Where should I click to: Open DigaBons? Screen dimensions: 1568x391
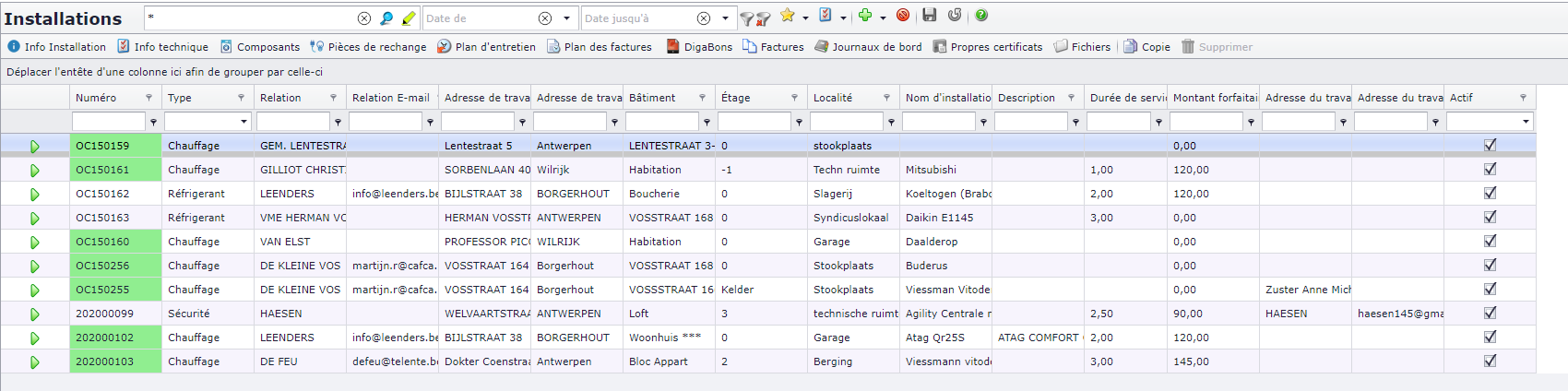(699, 47)
